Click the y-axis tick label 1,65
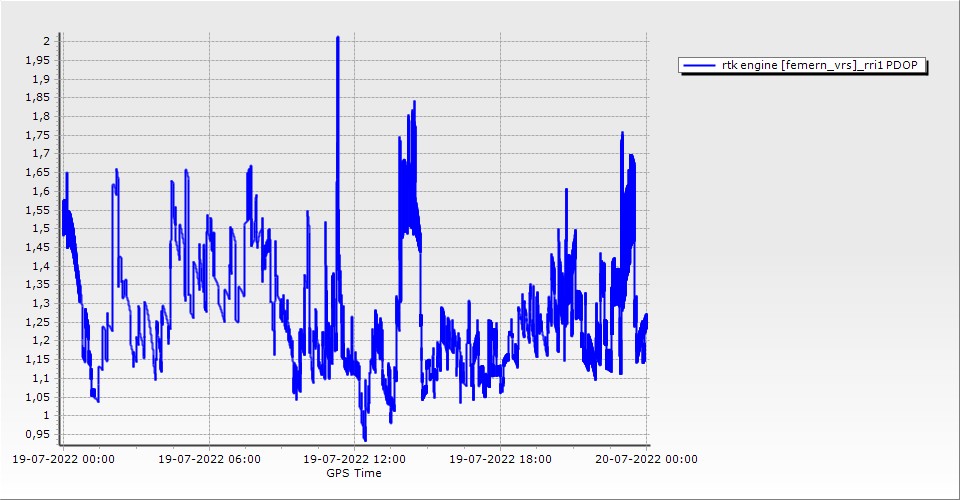 click(36, 172)
